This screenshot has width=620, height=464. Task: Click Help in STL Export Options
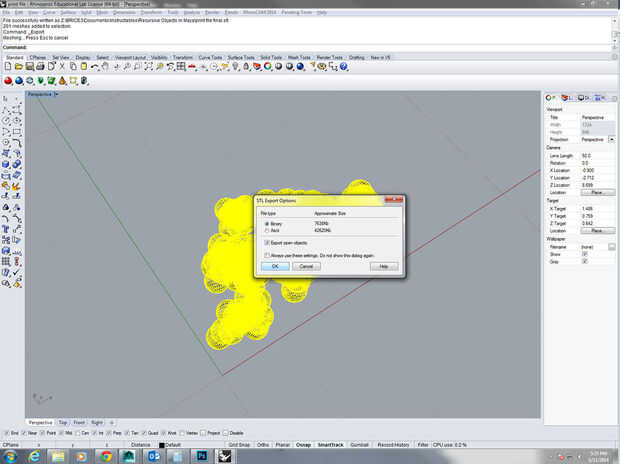[384, 266]
